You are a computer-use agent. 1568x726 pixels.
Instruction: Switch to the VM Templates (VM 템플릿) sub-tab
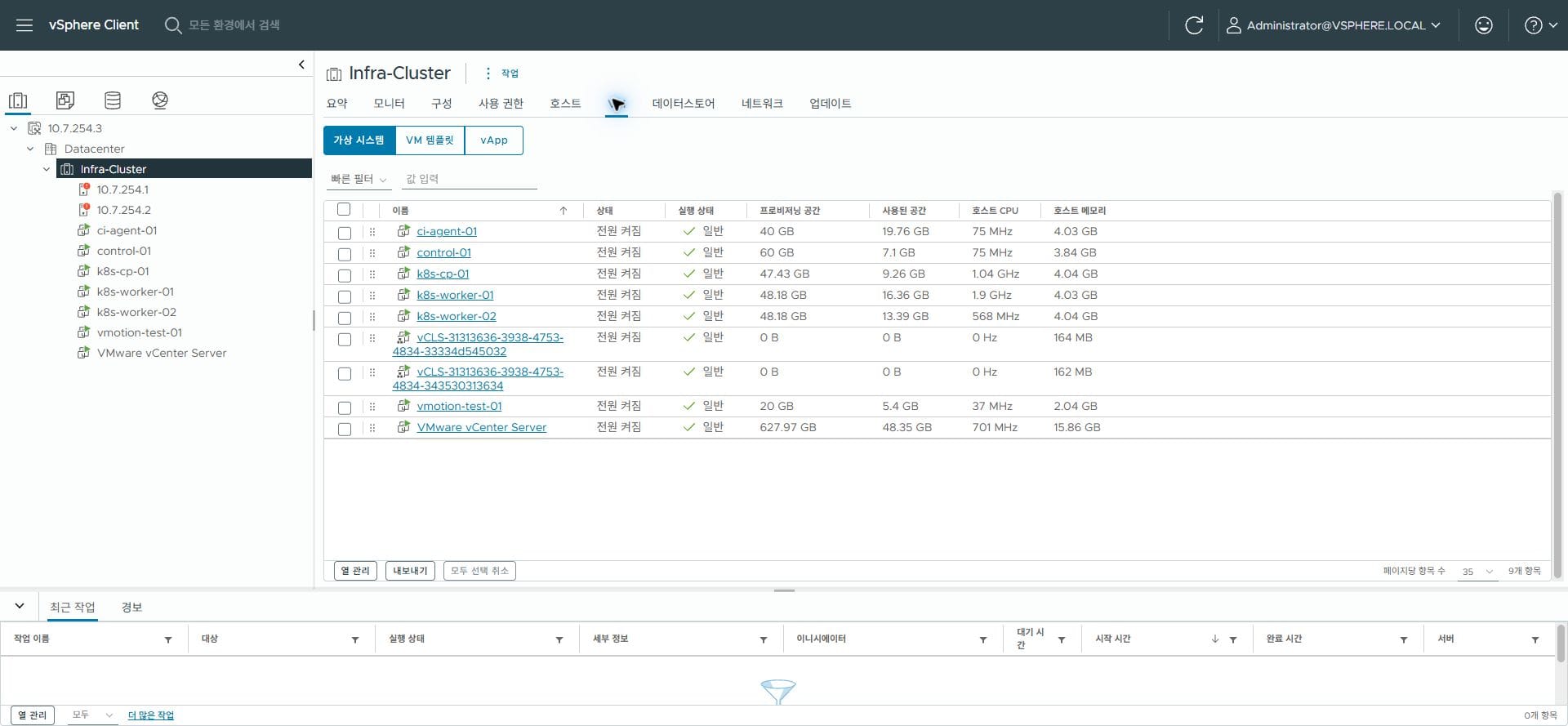430,140
